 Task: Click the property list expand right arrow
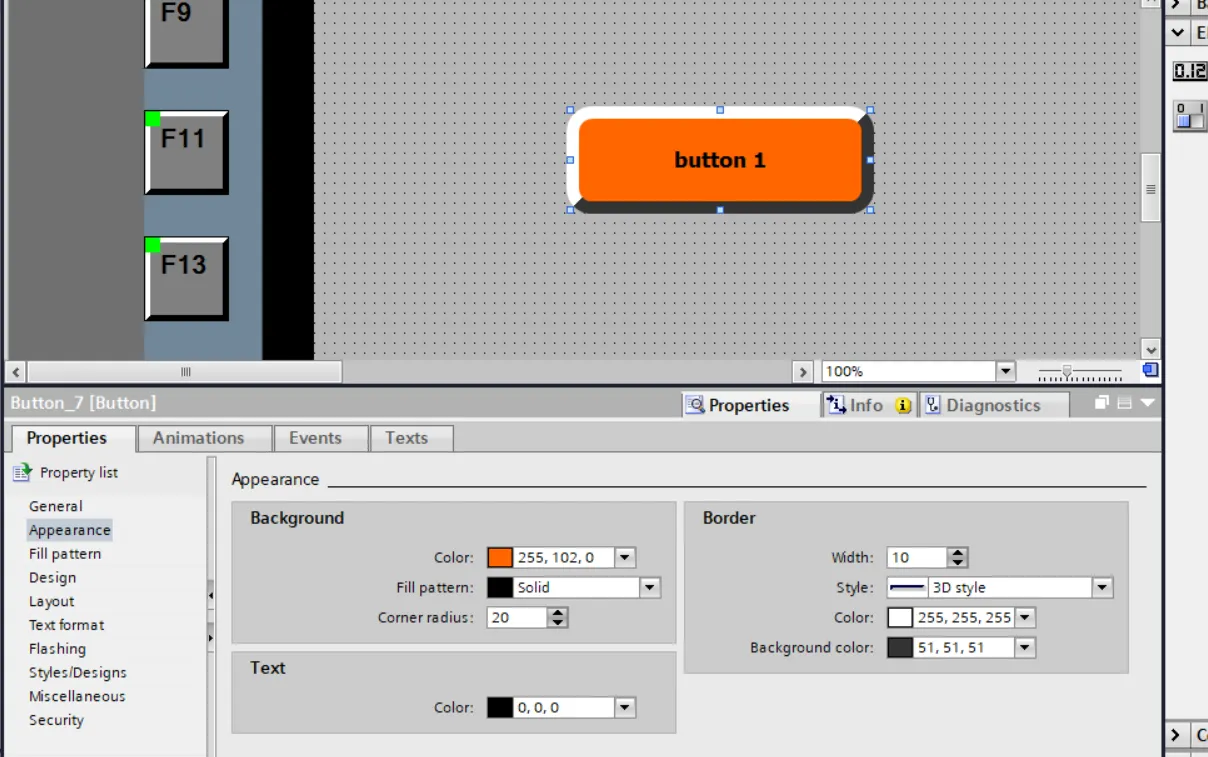click(x=211, y=637)
